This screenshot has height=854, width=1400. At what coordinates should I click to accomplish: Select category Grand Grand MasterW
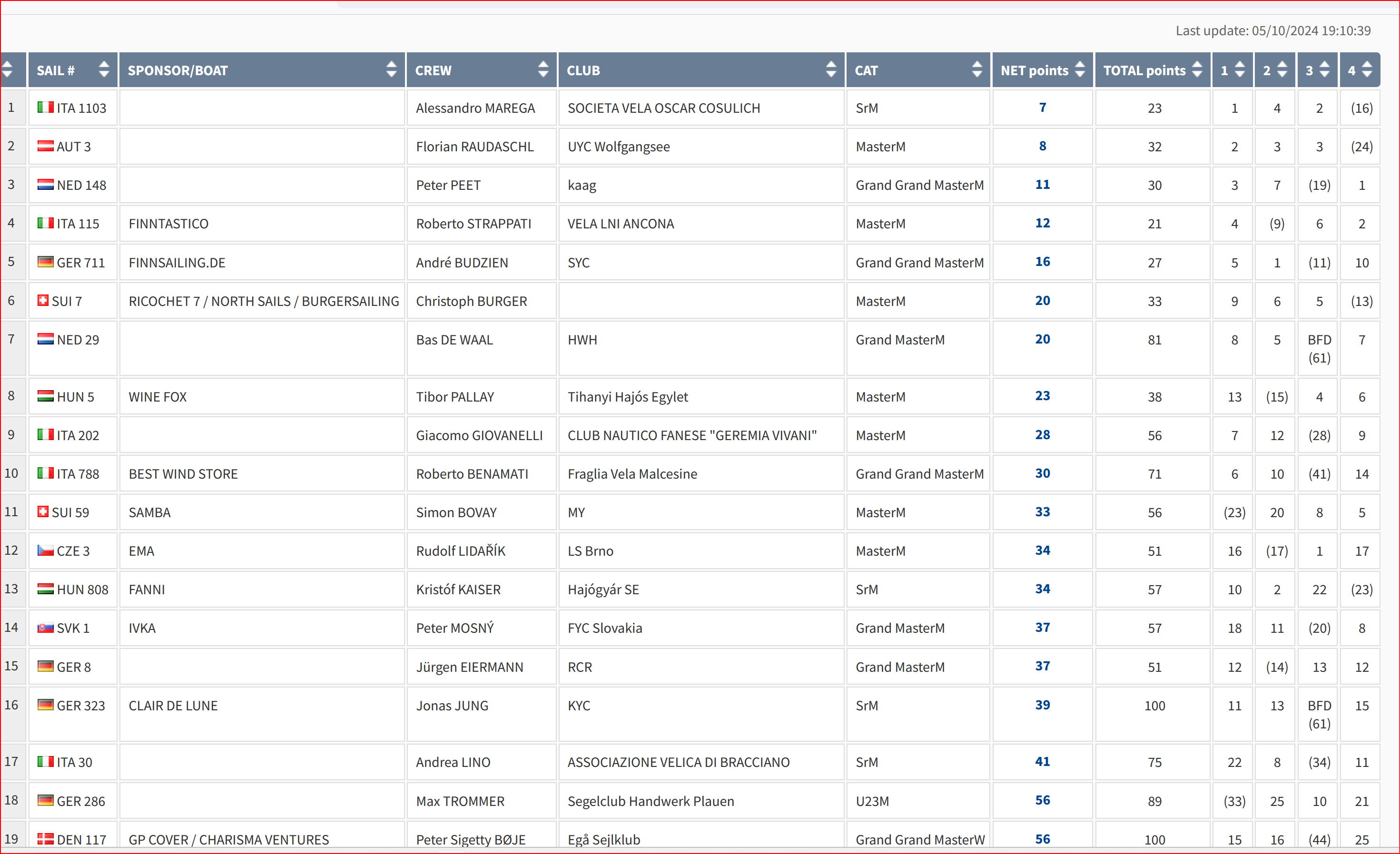920,839
